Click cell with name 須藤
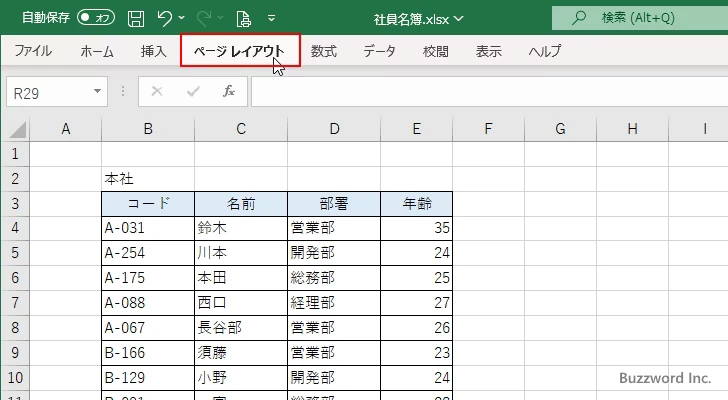728x400 pixels. (241, 353)
